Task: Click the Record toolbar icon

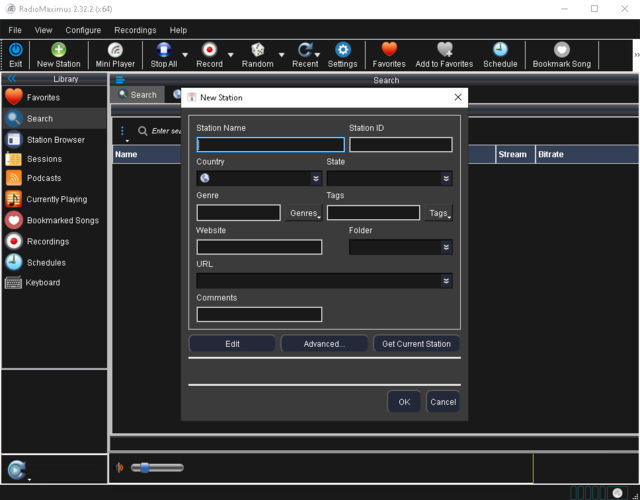Action: coord(209,50)
